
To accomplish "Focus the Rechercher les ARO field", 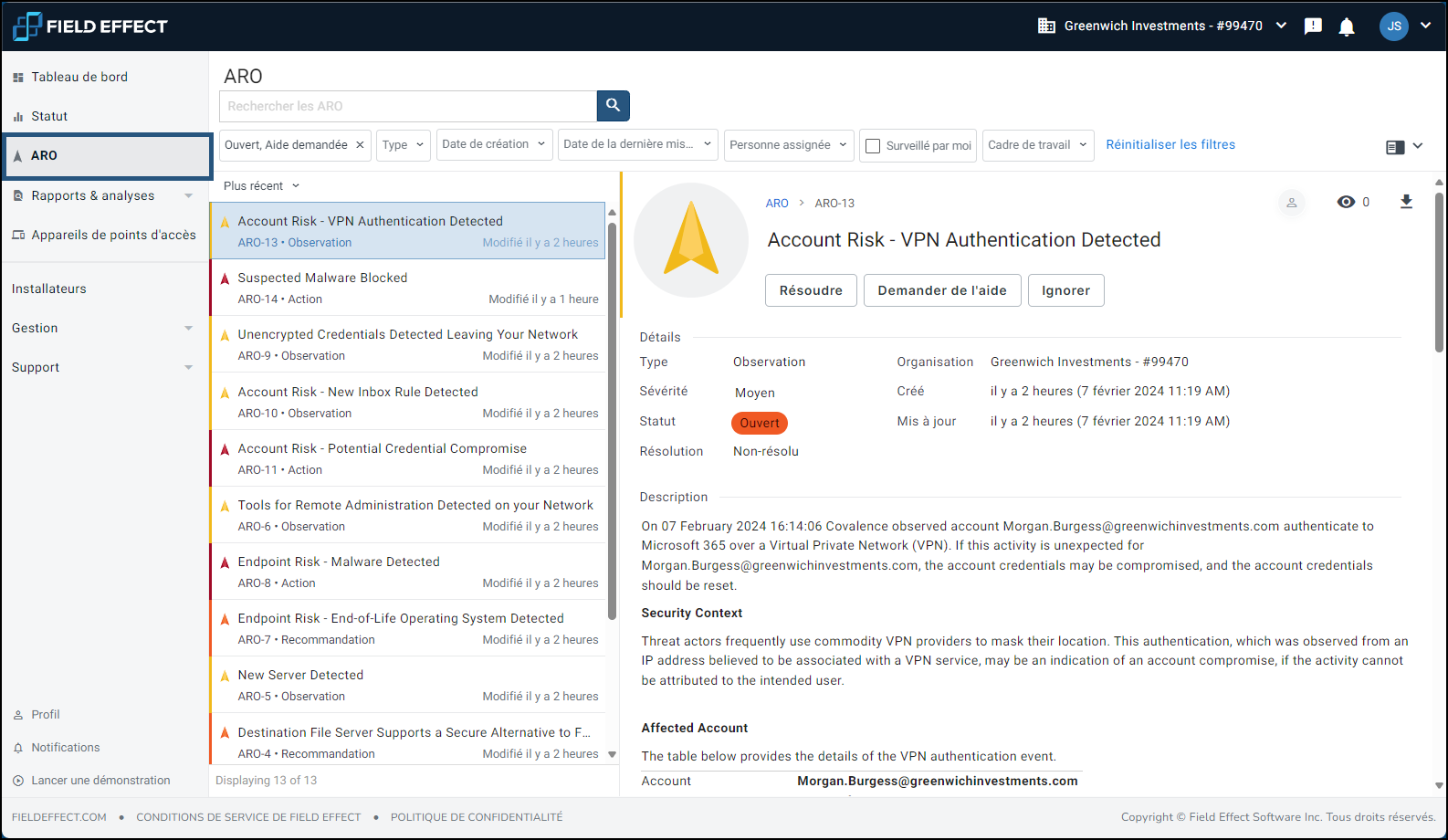I will point(408,106).
